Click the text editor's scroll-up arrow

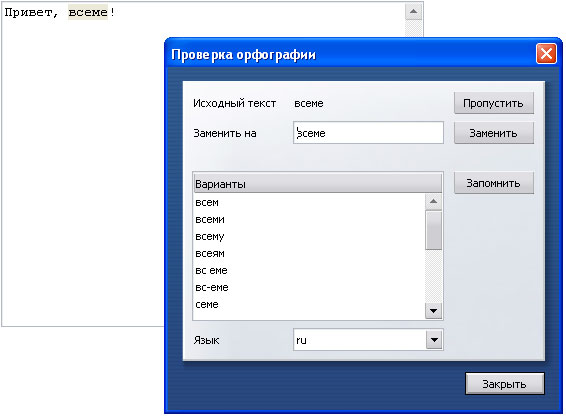[x=414, y=12]
